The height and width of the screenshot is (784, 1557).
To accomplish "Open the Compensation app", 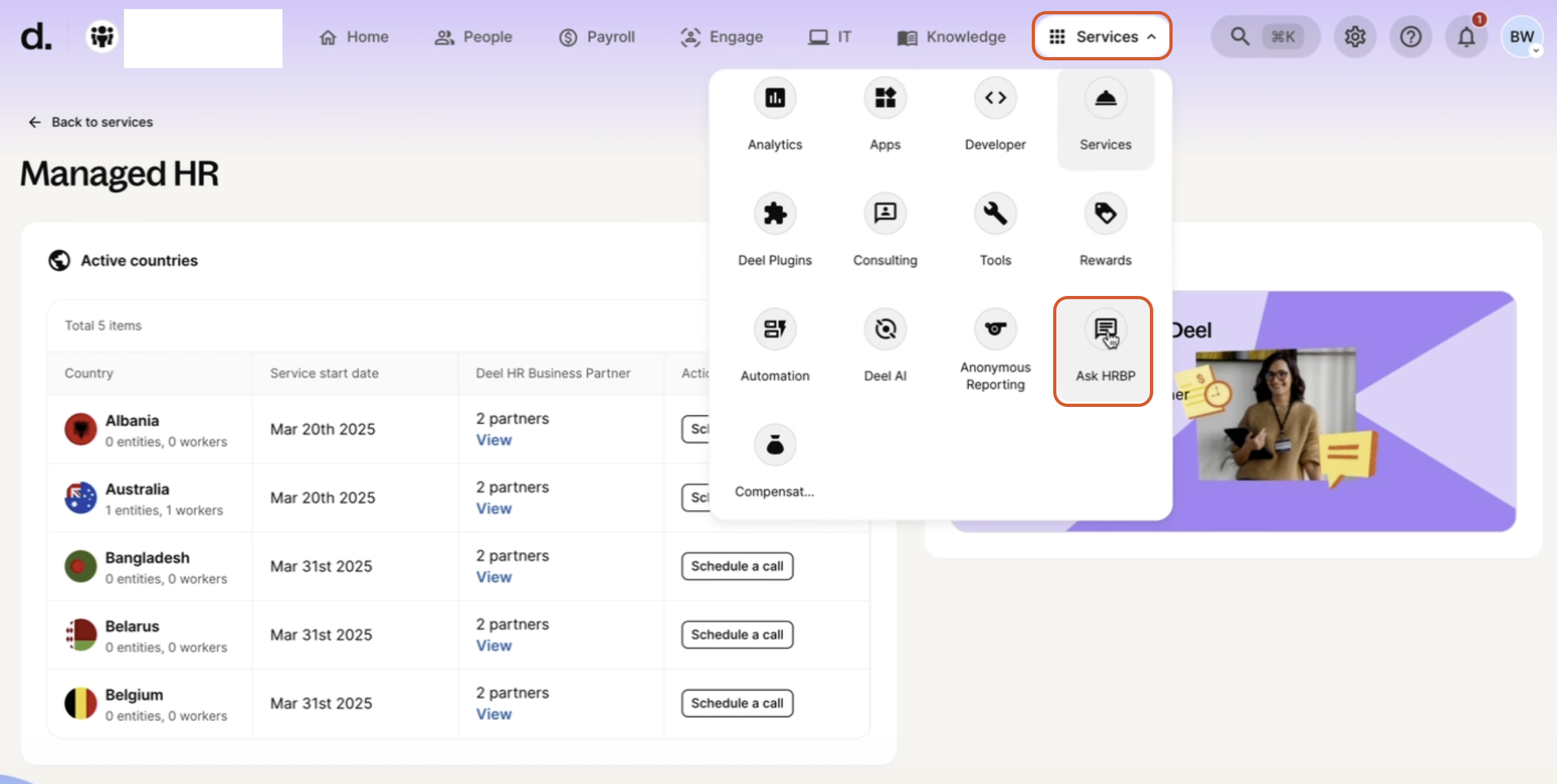I will (x=775, y=462).
